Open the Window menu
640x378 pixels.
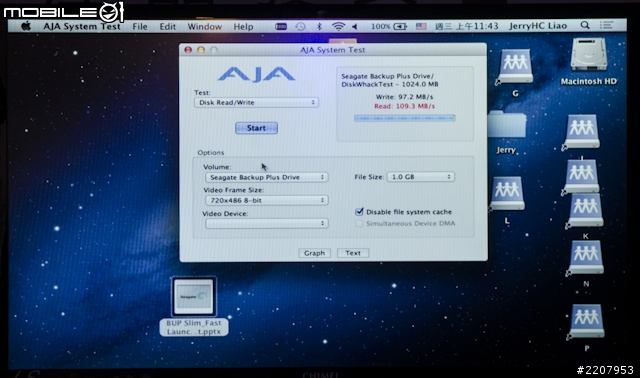point(204,27)
